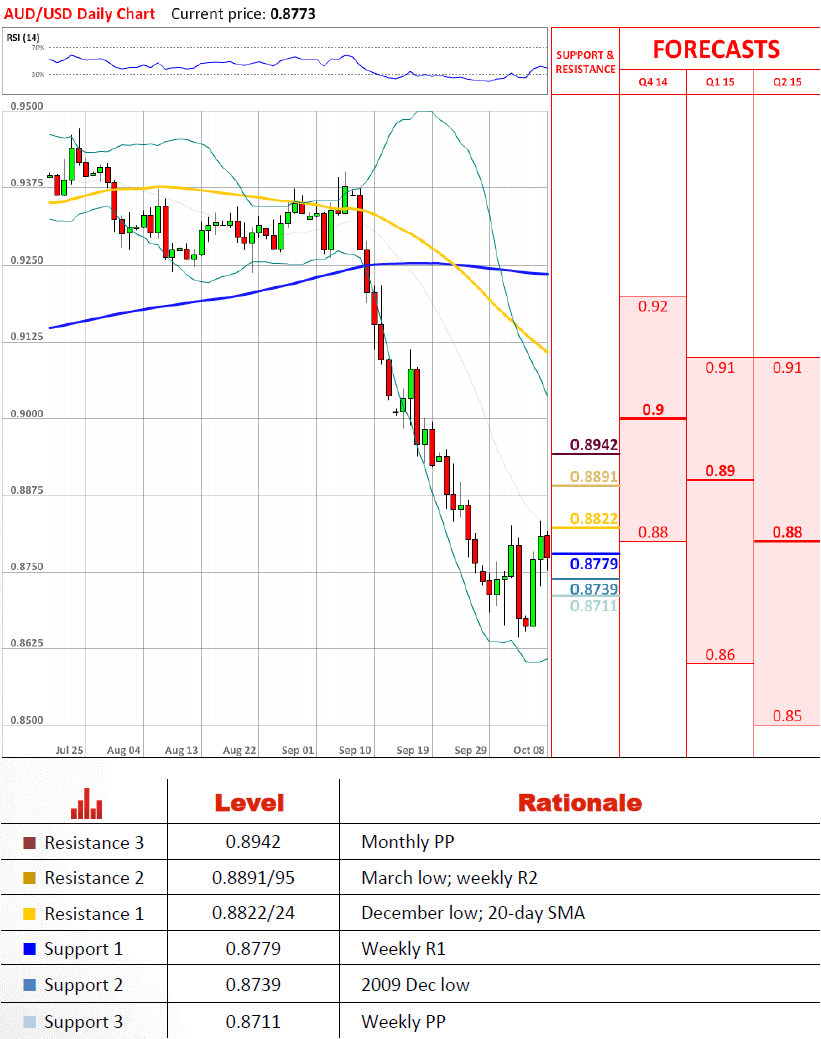
Task: Pick the Support 2 steel-blue square marker
Action: [x=29, y=985]
